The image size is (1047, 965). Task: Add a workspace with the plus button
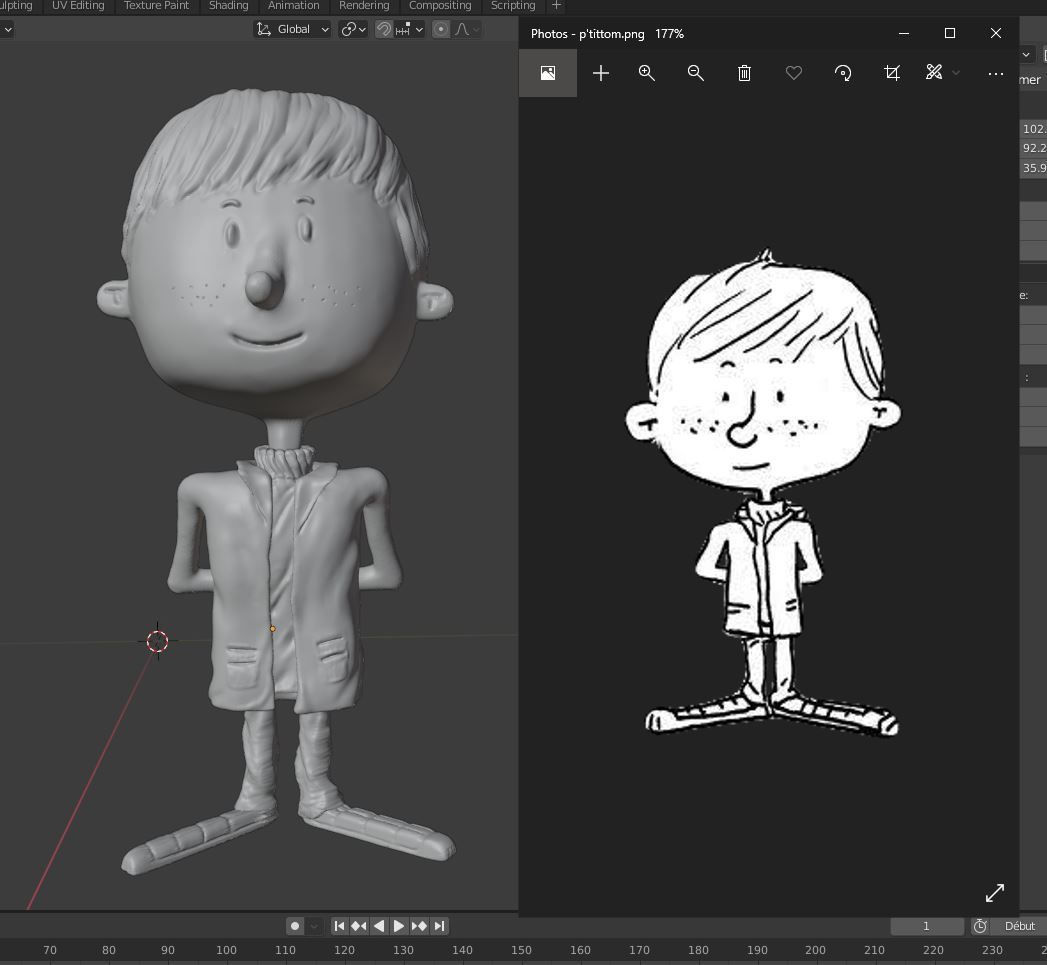click(556, 6)
